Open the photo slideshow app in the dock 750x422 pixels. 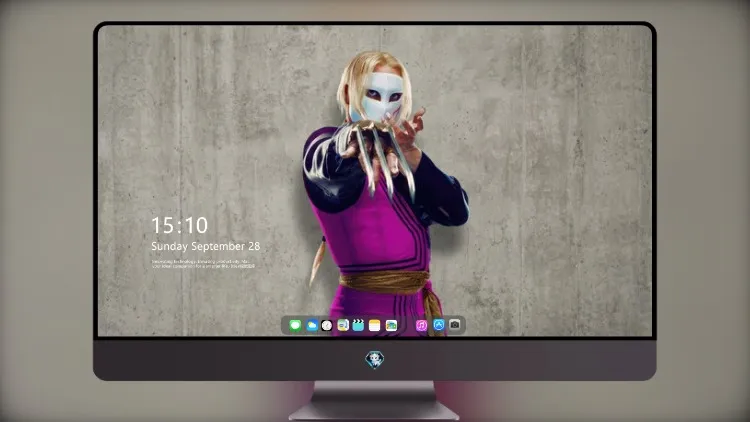click(391, 325)
